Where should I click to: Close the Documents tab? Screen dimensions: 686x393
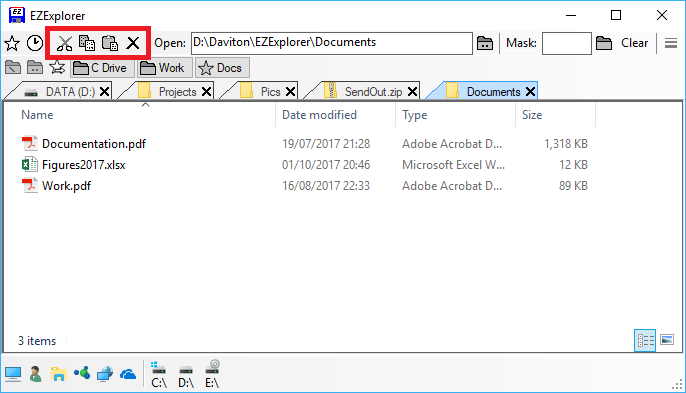pos(530,91)
